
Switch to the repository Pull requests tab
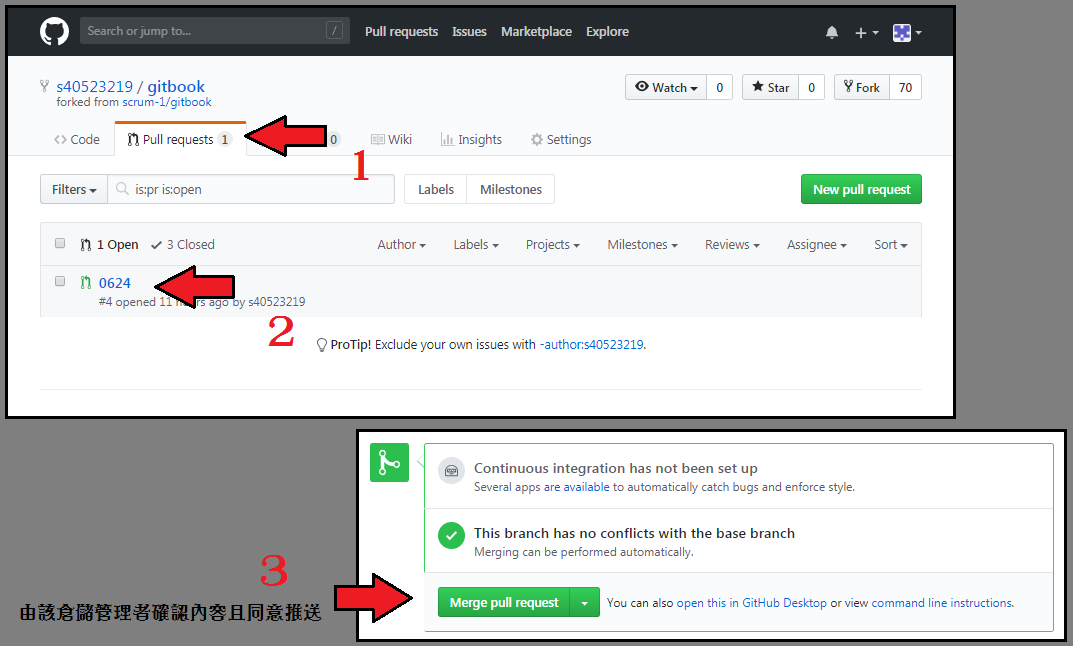point(180,140)
